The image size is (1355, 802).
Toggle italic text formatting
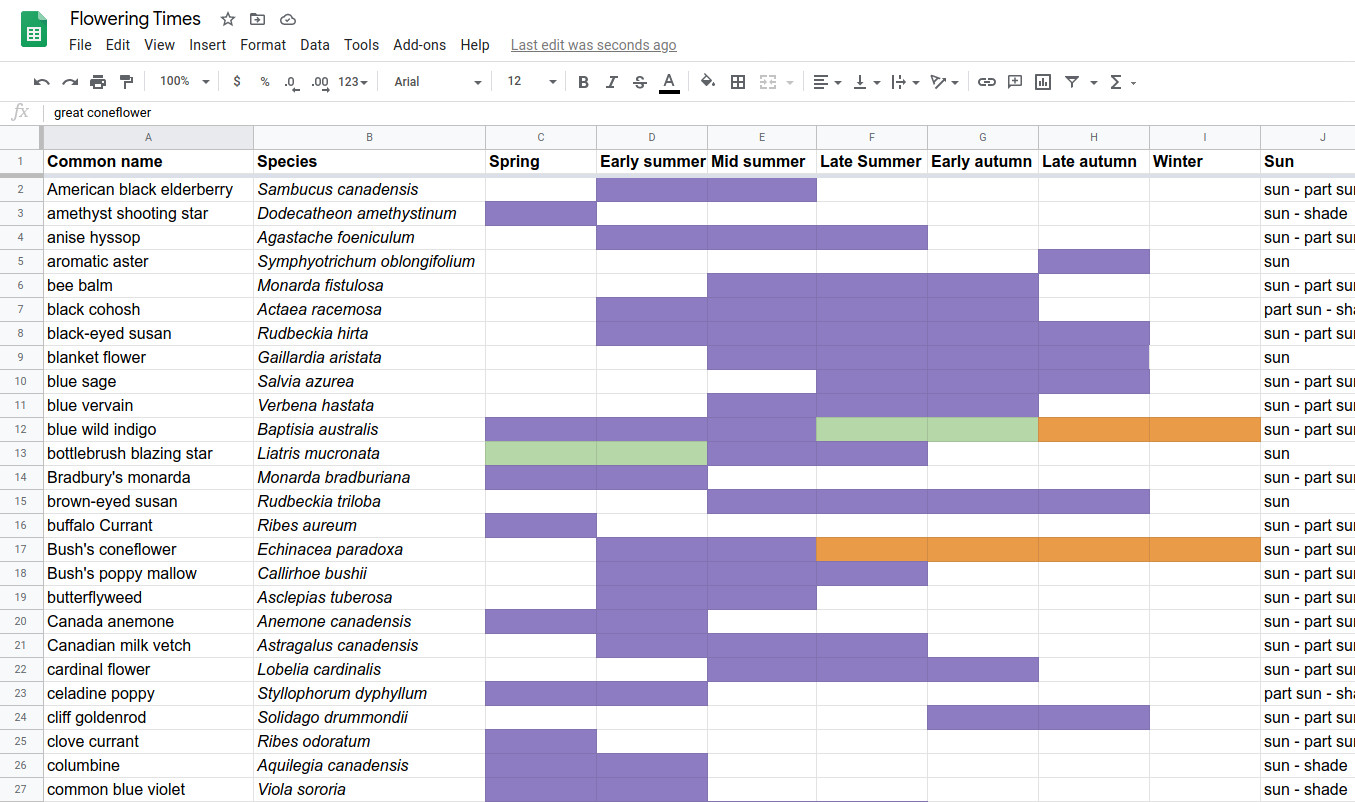[x=612, y=82]
